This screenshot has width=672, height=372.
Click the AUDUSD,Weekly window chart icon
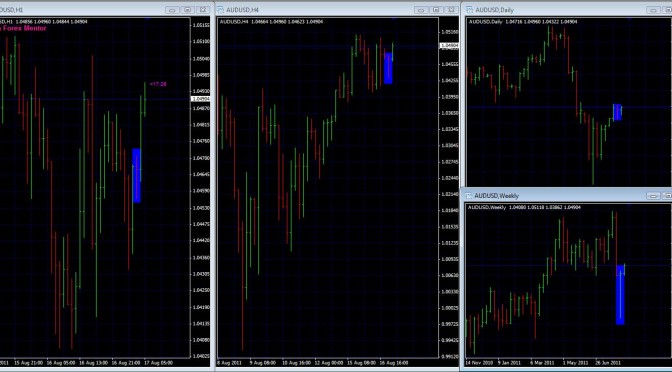pyautogui.click(x=469, y=195)
